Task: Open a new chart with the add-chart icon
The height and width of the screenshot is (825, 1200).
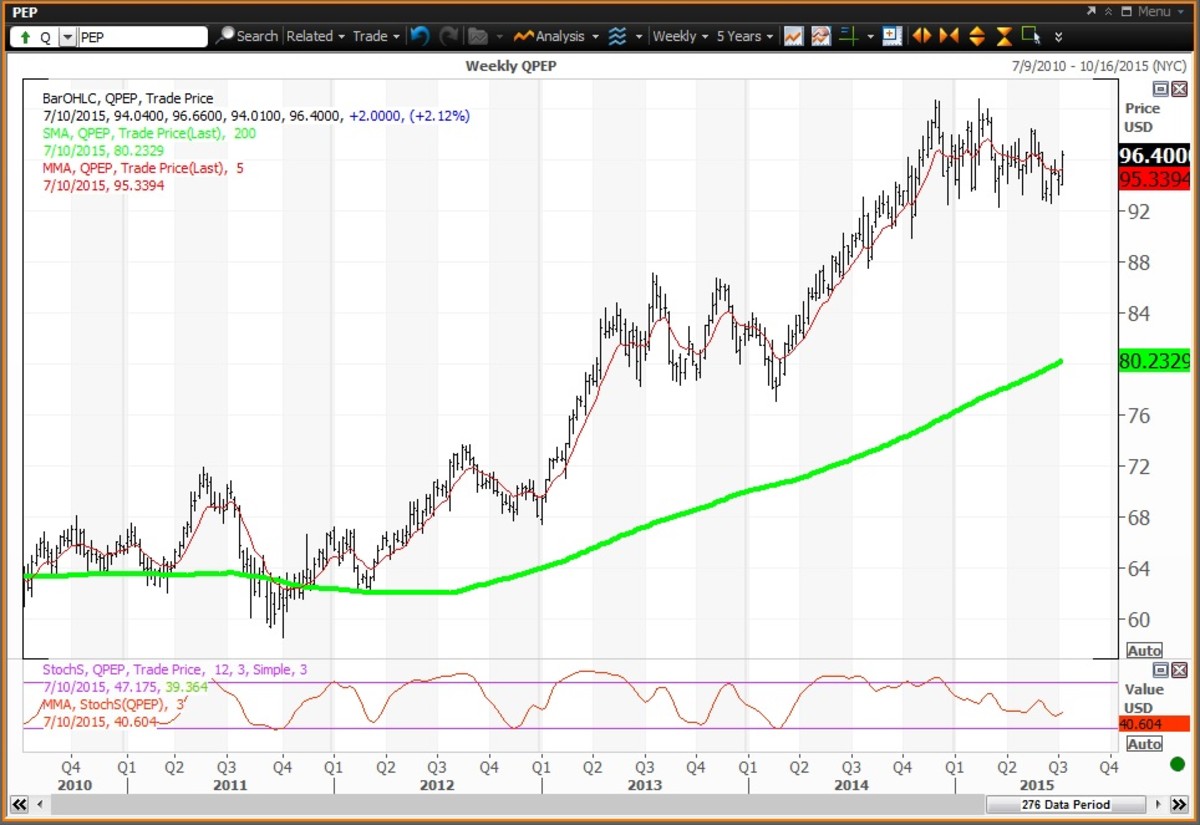Action: click(x=891, y=36)
